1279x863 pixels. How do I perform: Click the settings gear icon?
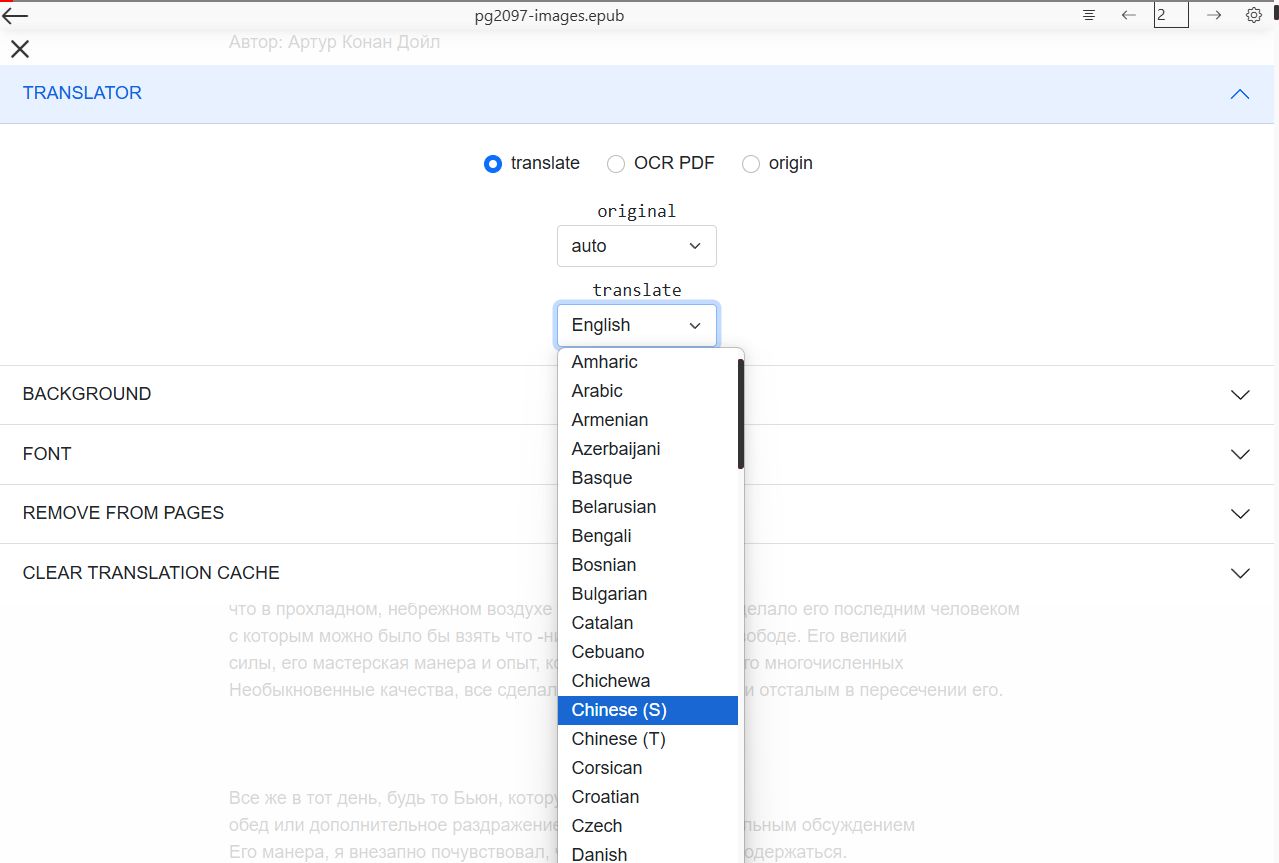(x=1253, y=15)
